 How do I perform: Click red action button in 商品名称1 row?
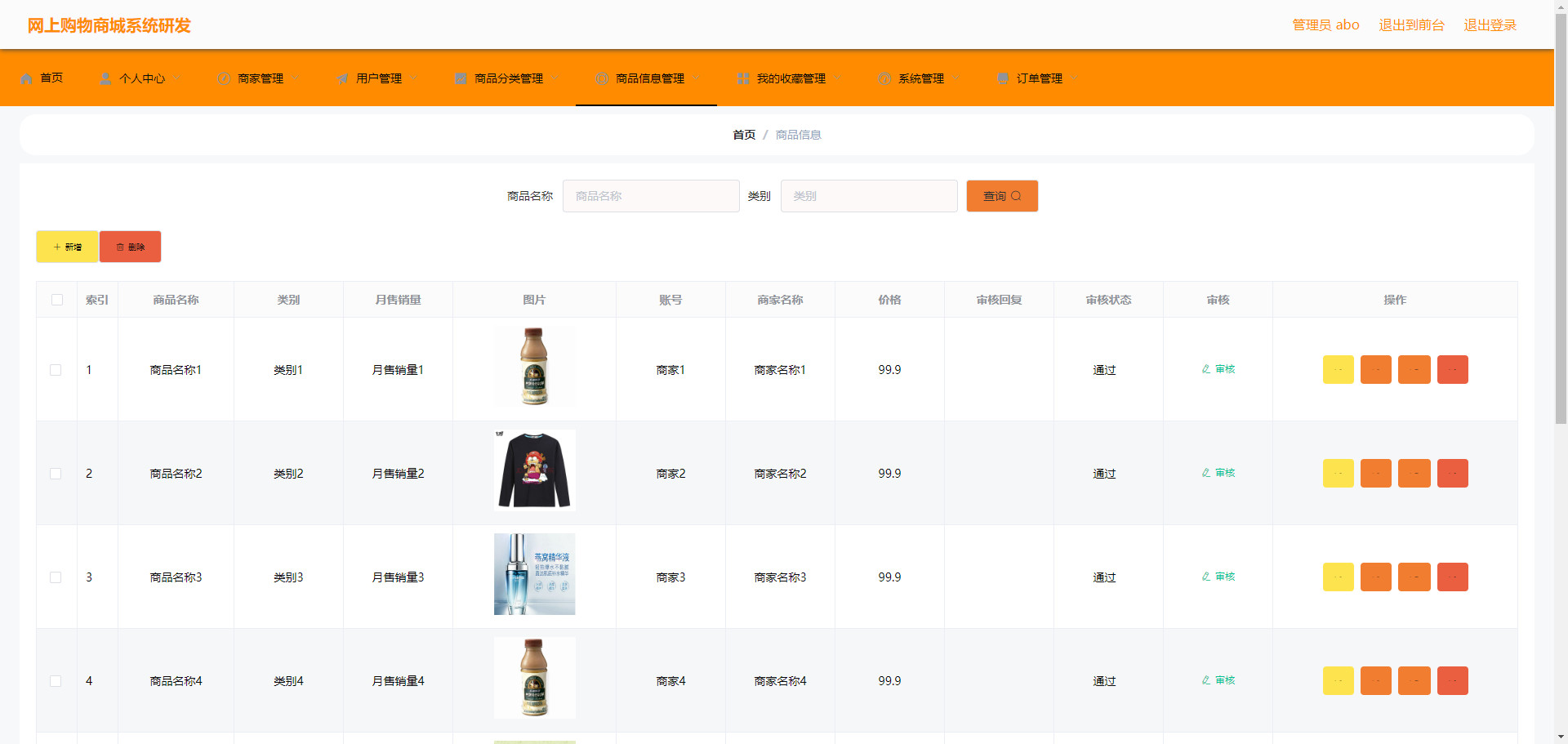pos(1453,369)
